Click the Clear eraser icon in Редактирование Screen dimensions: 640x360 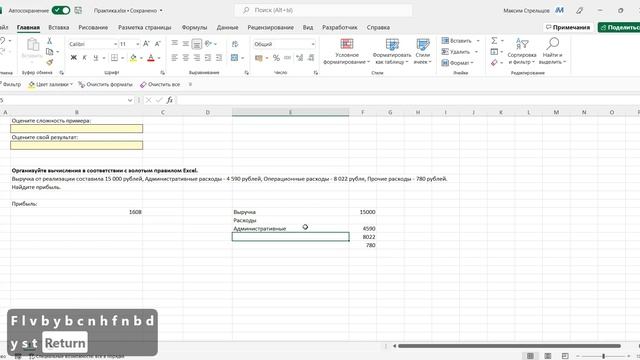(x=494, y=62)
